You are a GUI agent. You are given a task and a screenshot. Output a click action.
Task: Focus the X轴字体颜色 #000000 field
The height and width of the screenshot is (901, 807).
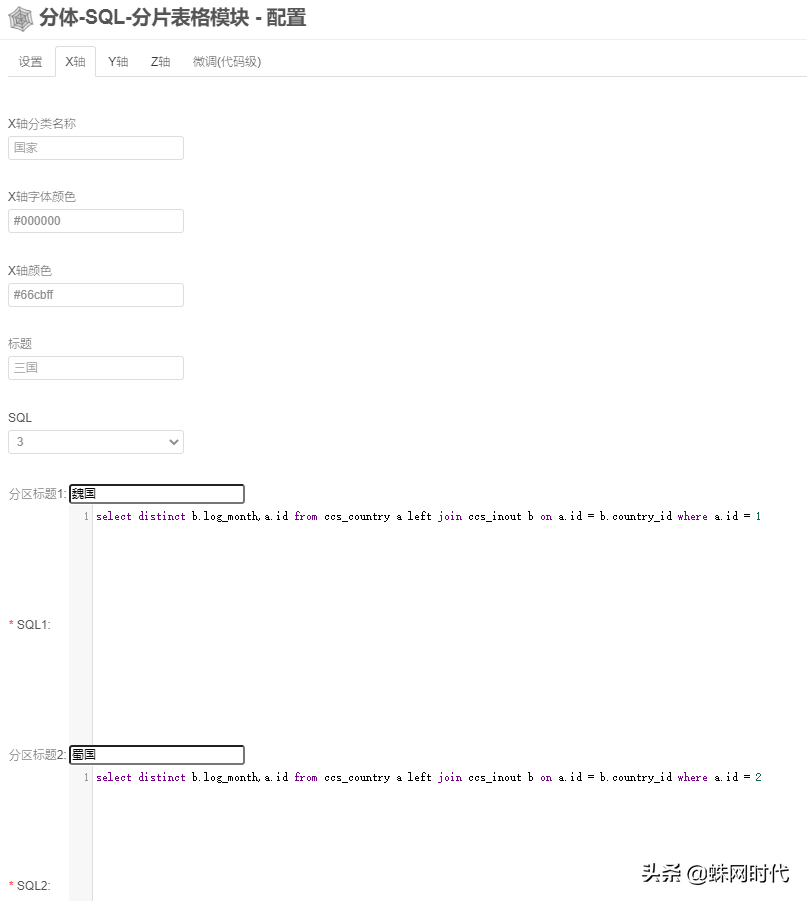(x=96, y=221)
